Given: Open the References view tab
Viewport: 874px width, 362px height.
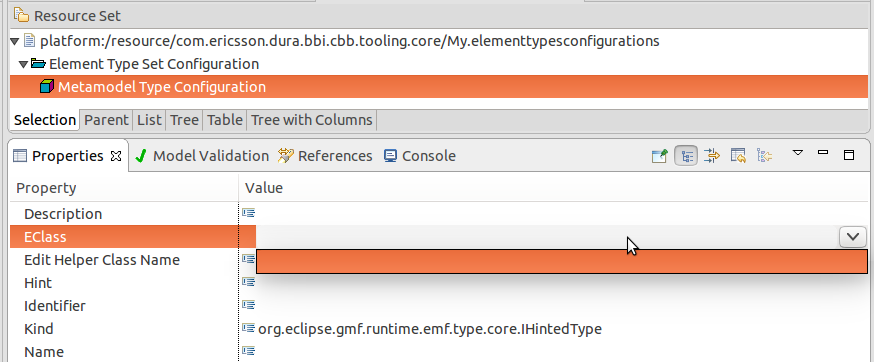Looking at the screenshot, I should point(326,156).
